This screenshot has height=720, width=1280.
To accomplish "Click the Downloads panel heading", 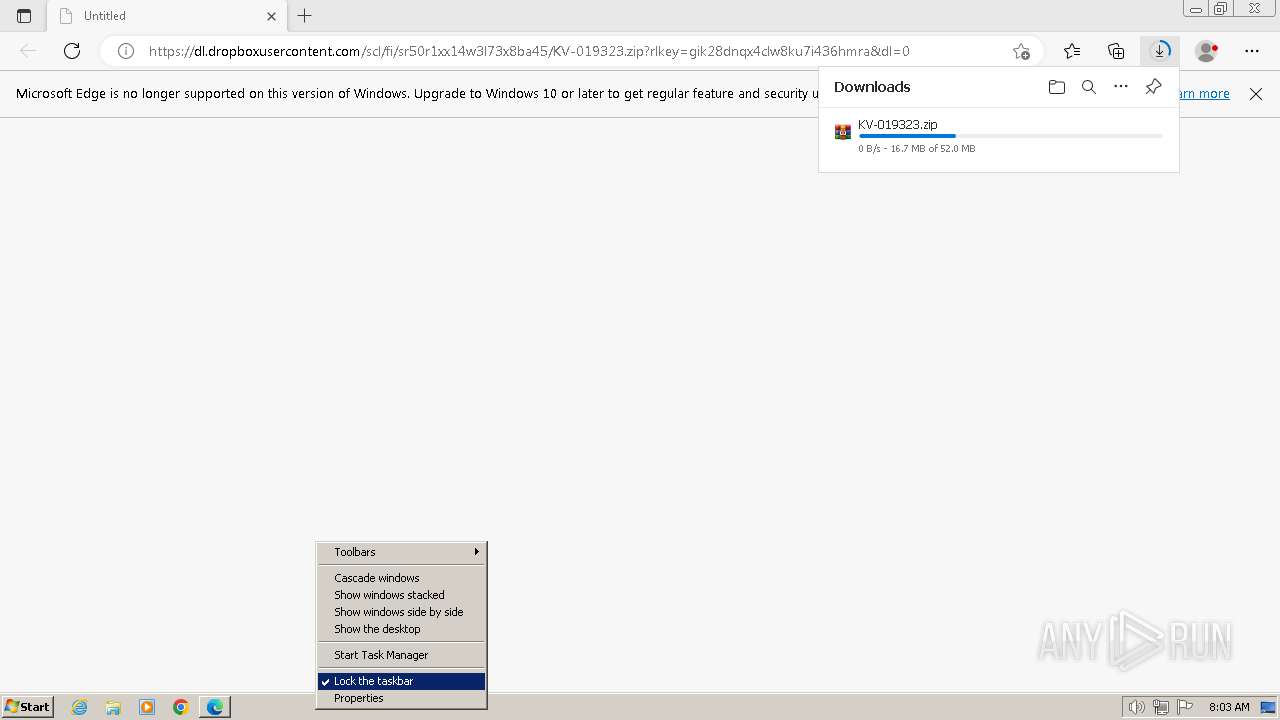I will point(872,87).
